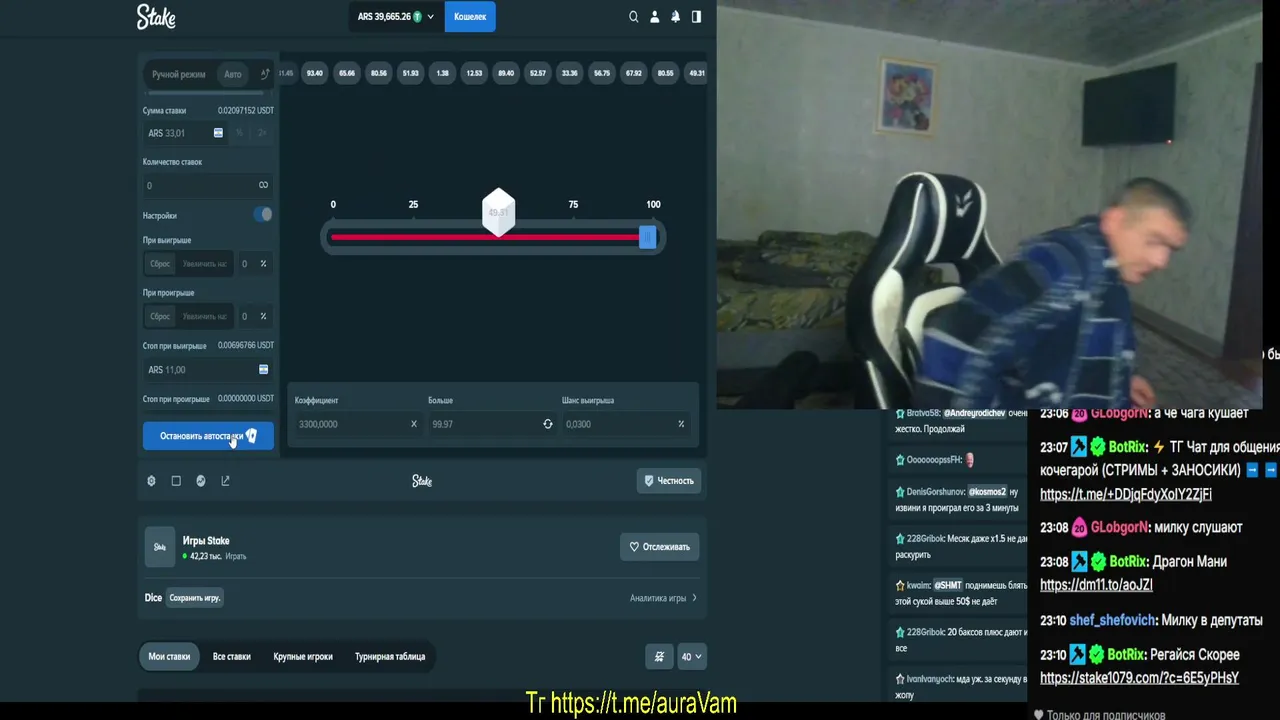
Task: Select Увеличить на under При проигрыше
Action: pyautogui.click(x=204, y=316)
